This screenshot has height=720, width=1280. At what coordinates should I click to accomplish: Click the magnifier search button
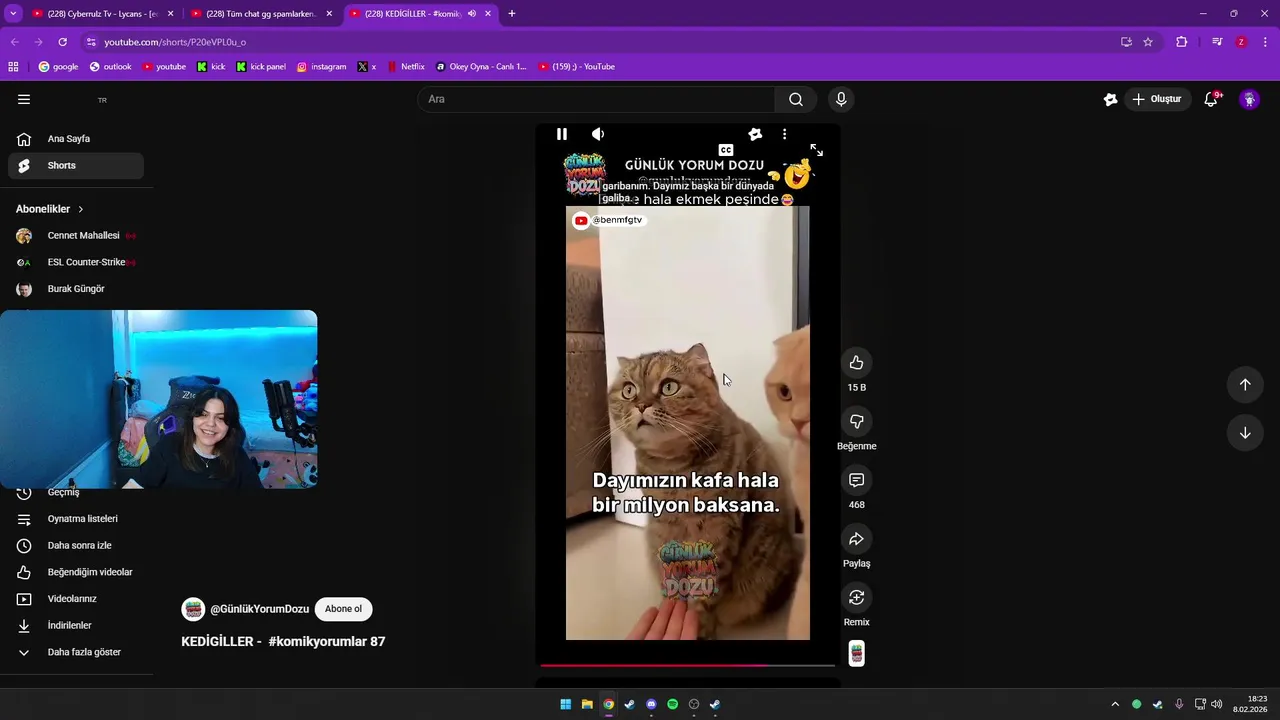pyautogui.click(x=796, y=99)
